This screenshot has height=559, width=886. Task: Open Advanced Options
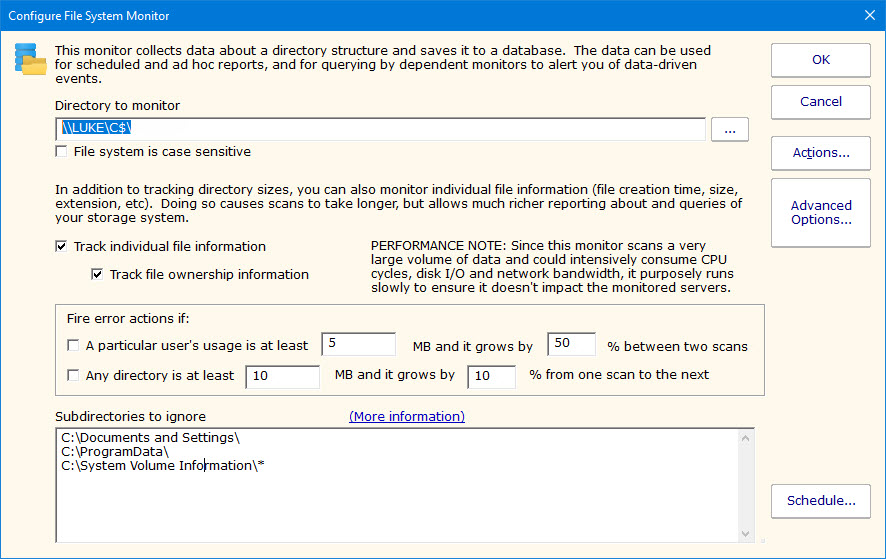coord(820,212)
